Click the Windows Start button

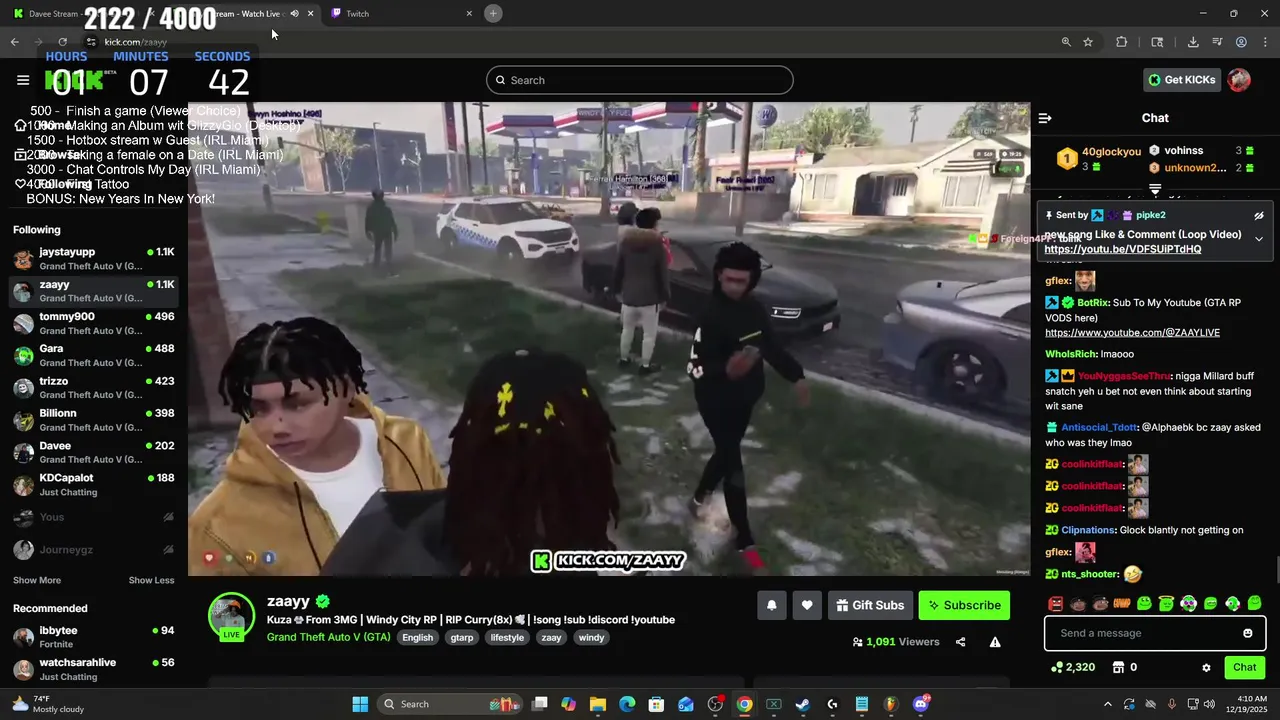[360, 704]
